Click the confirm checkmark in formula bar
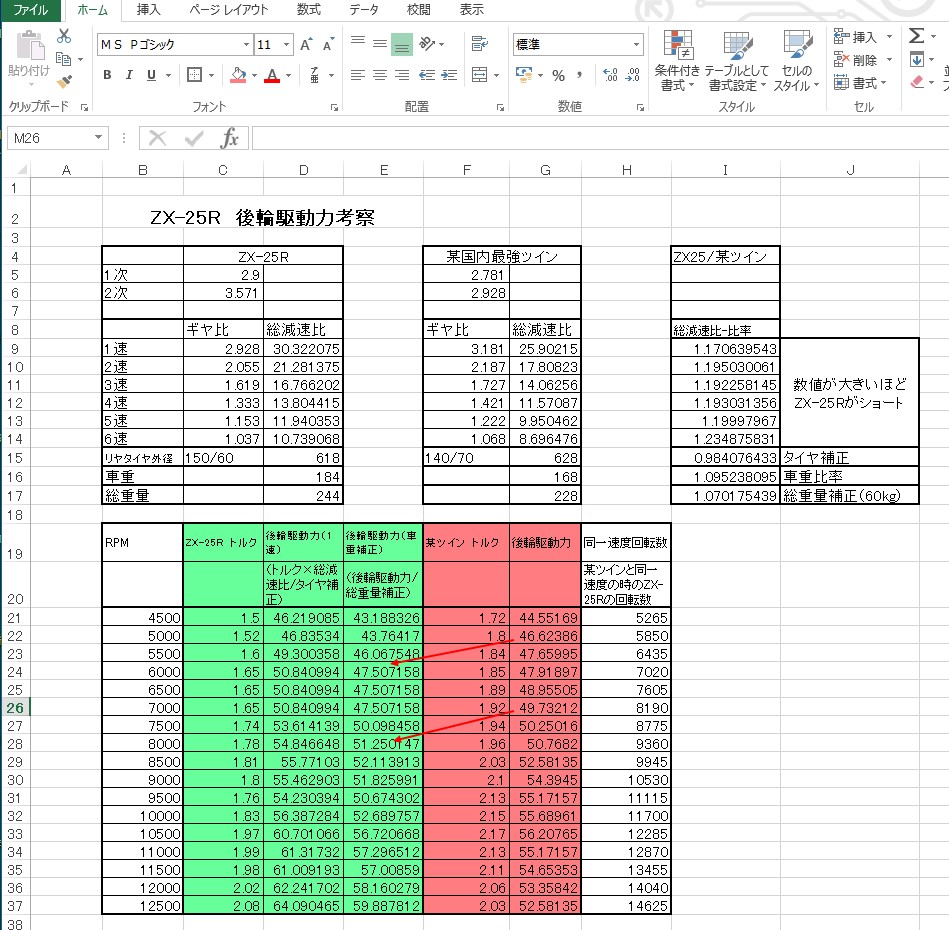The image size is (949, 930). [194, 139]
